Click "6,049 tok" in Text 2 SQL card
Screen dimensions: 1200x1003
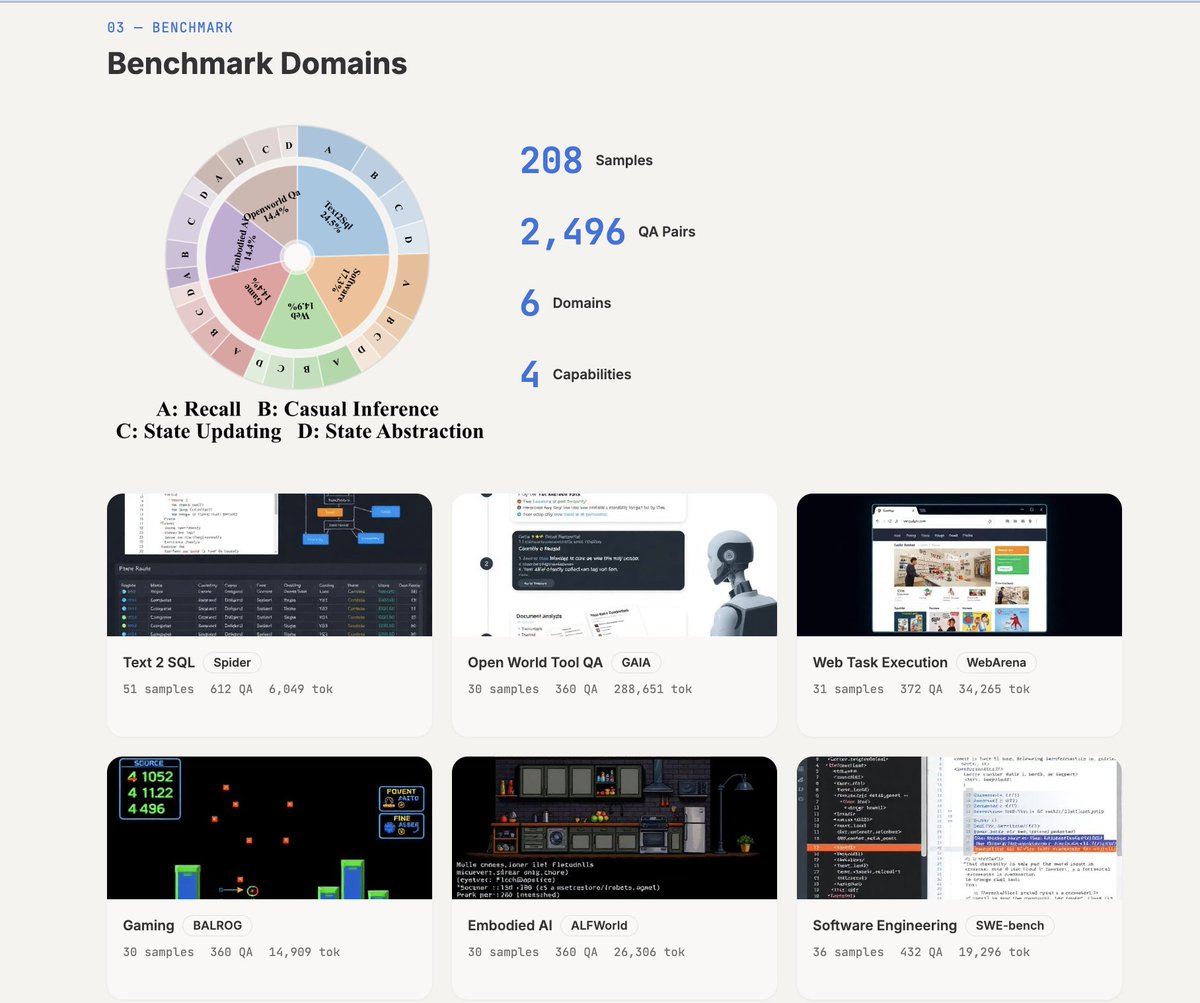(301, 689)
